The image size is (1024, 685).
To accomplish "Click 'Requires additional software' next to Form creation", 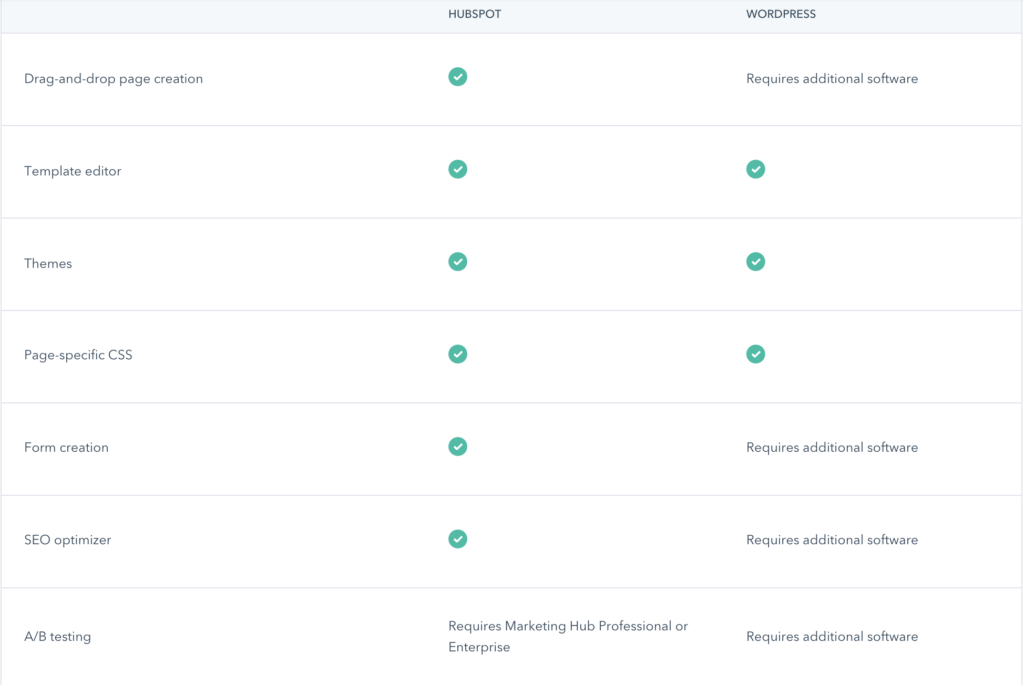I will pos(831,447).
